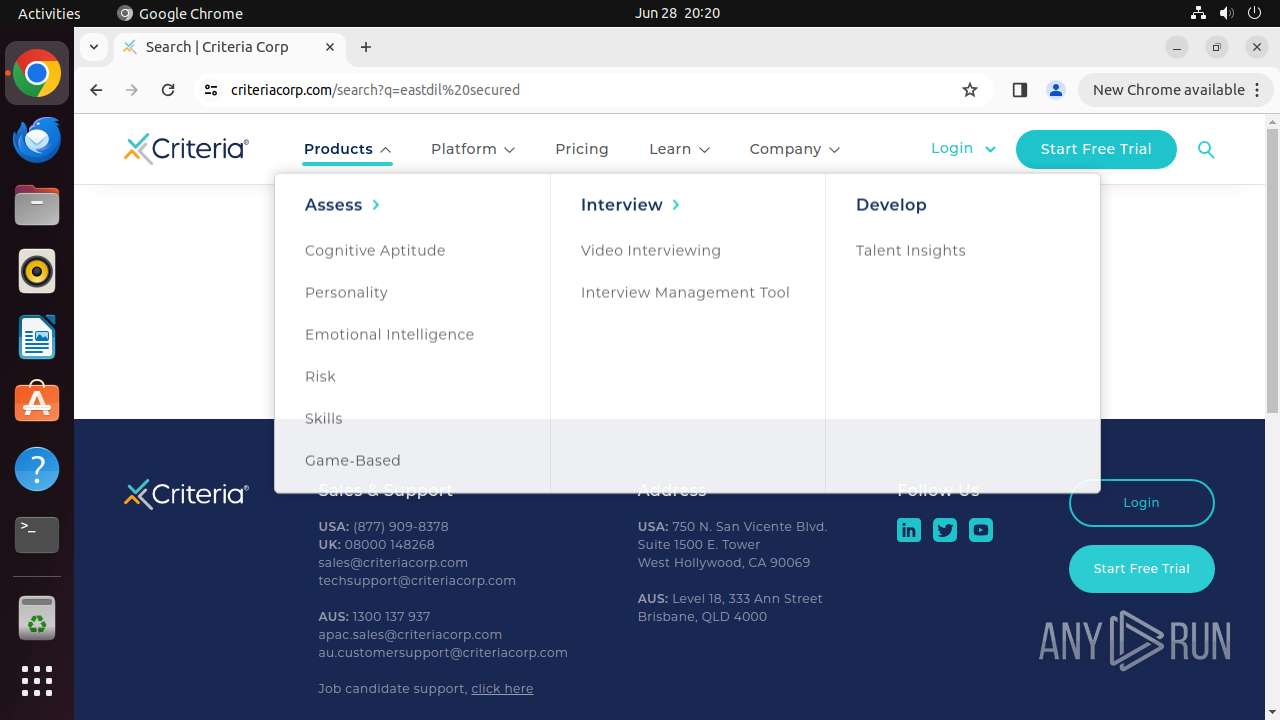The width and height of the screenshot is (1280, 720).
Task: Email apac.sales@criteriacorp.com link
Action: pyautogui.click(x=410, y=635)
